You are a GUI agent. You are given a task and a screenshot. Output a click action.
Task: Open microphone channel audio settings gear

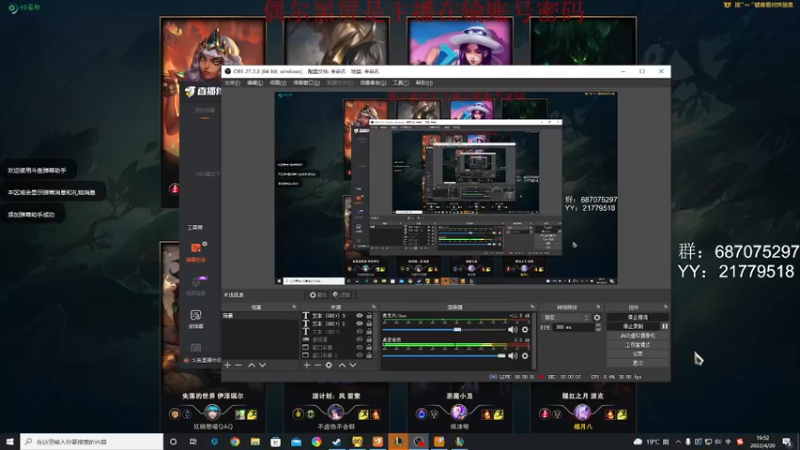click(525, 330)
